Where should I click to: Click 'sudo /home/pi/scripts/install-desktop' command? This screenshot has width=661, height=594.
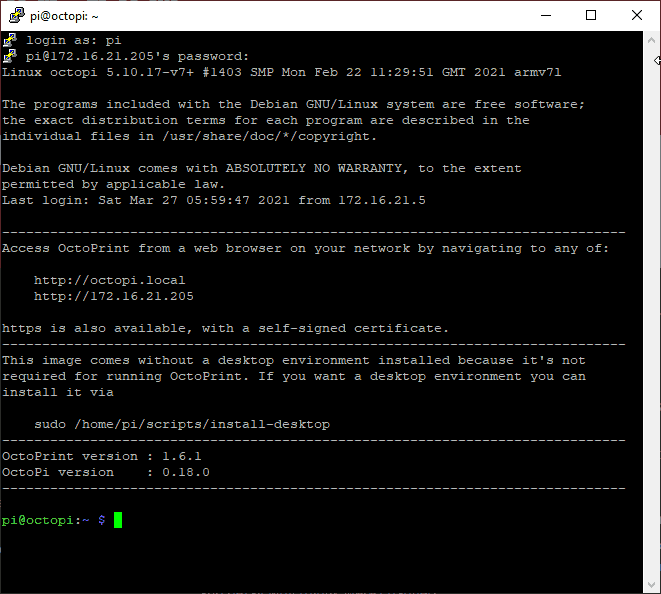pos(182,425)
